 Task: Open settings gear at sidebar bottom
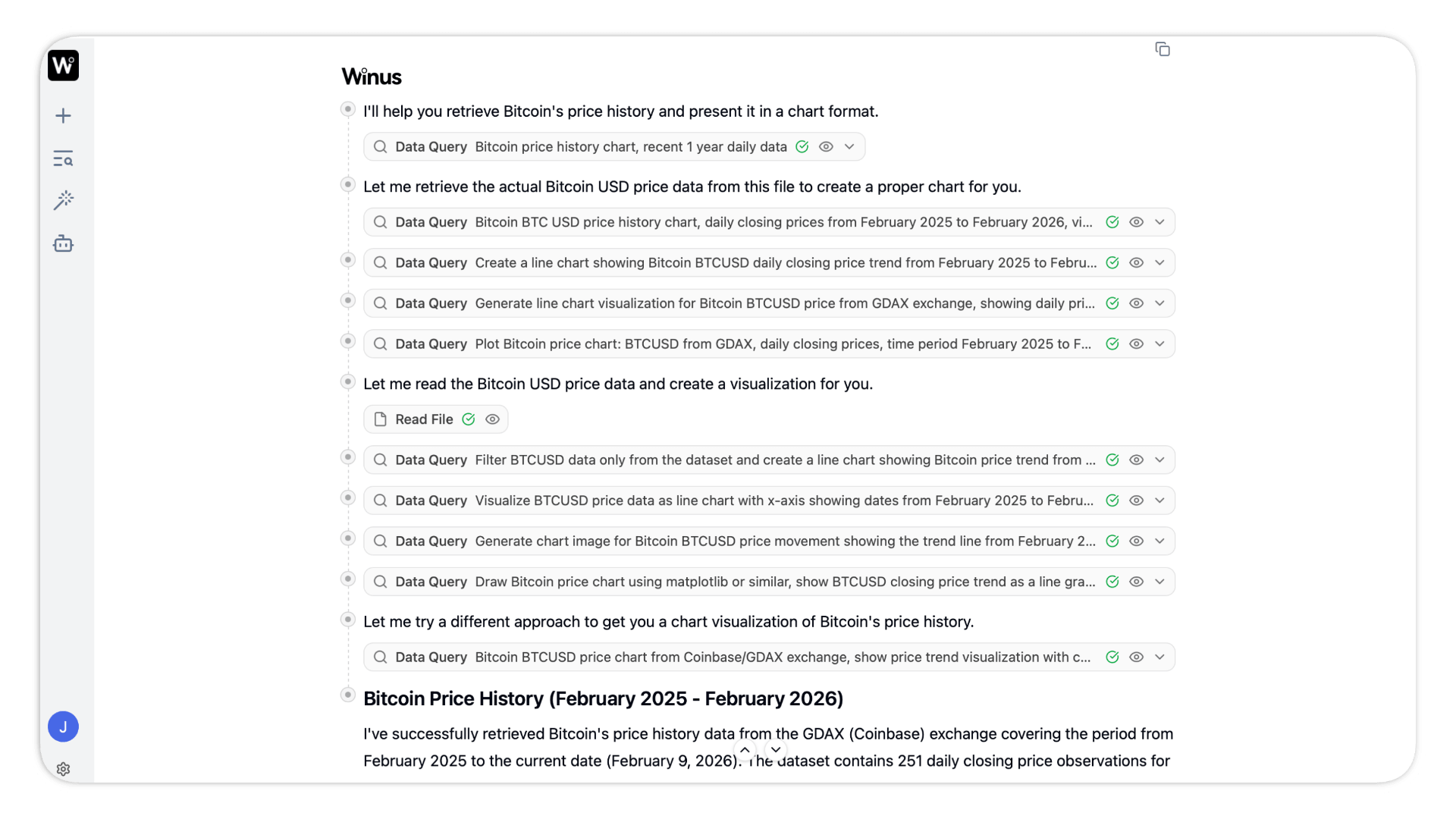(x=63, y=769)
